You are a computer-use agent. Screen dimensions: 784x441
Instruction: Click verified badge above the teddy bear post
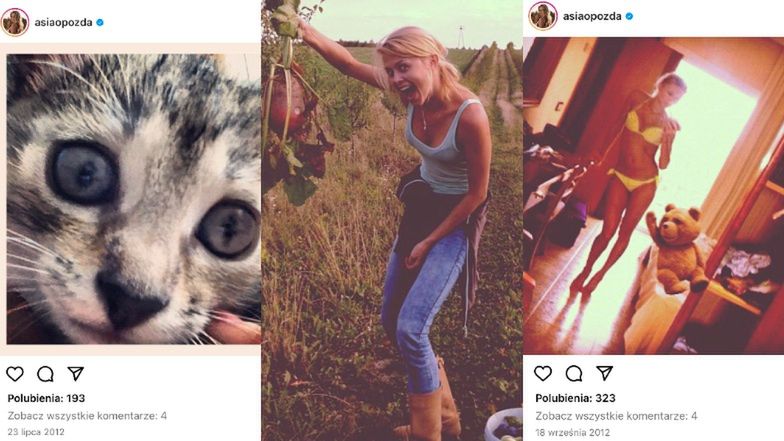[x=629, y=16]
